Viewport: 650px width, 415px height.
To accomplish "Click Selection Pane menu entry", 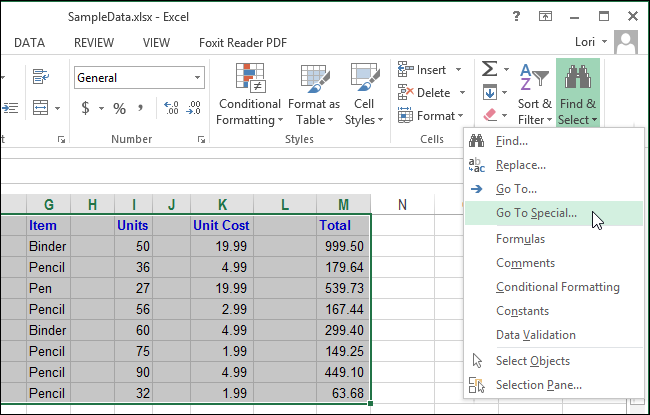I will [x=538, y=385].
